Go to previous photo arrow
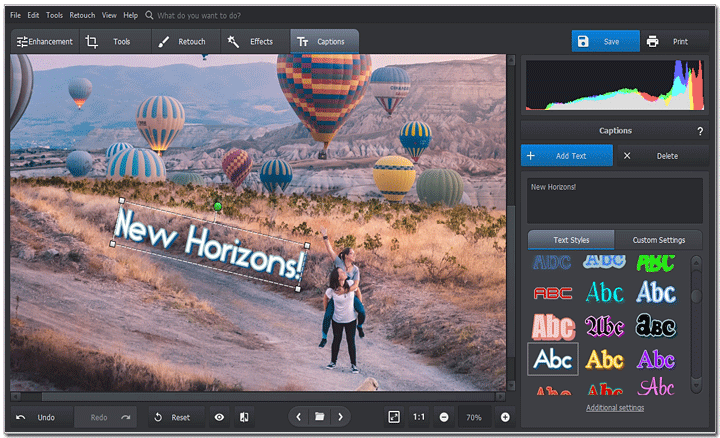720x438 pixels. point(298,417)
